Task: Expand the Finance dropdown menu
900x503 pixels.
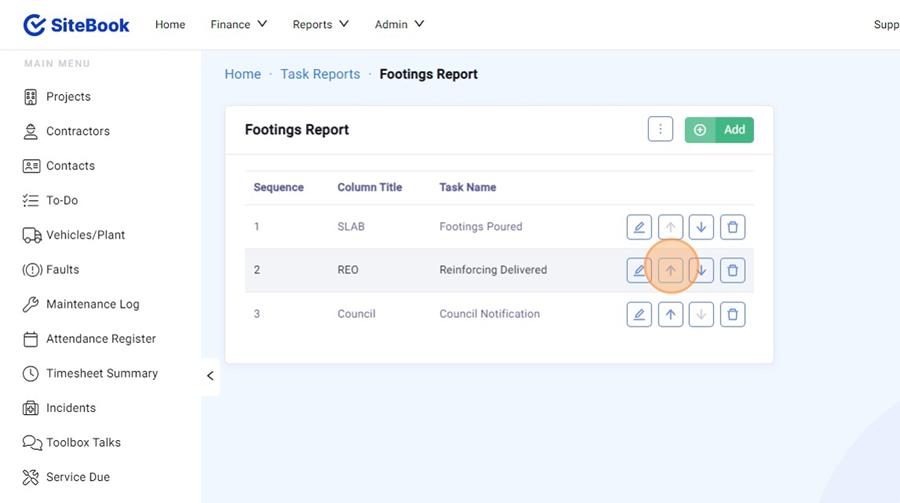Action: [x=238, y=24]
